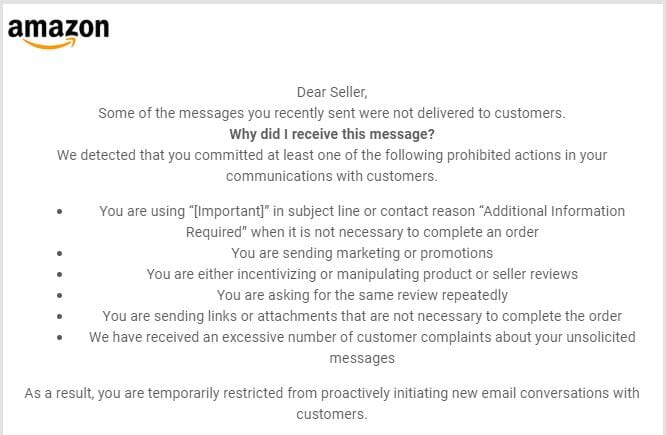Click "Required" when it is not necessary line

tap(362, 232)
